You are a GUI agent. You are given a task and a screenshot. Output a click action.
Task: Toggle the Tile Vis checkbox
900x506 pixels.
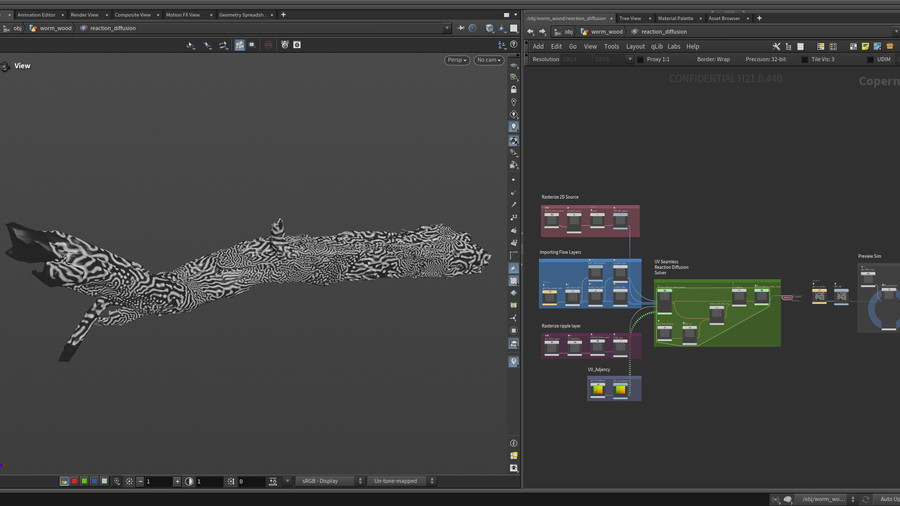pyautogui.click(x=805, y=59)
